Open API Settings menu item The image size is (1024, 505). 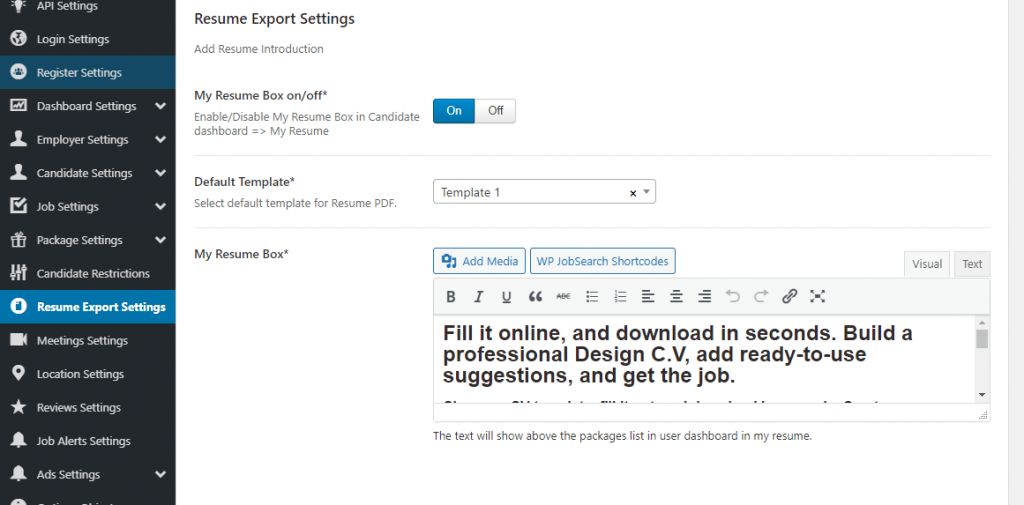[88, 7]
